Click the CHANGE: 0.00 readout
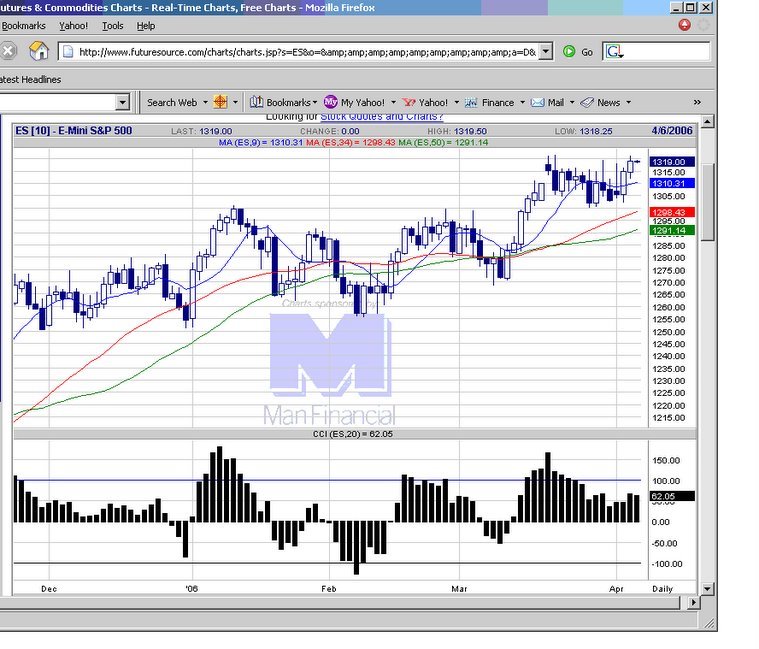759x649 pixels. pos(330,131)
